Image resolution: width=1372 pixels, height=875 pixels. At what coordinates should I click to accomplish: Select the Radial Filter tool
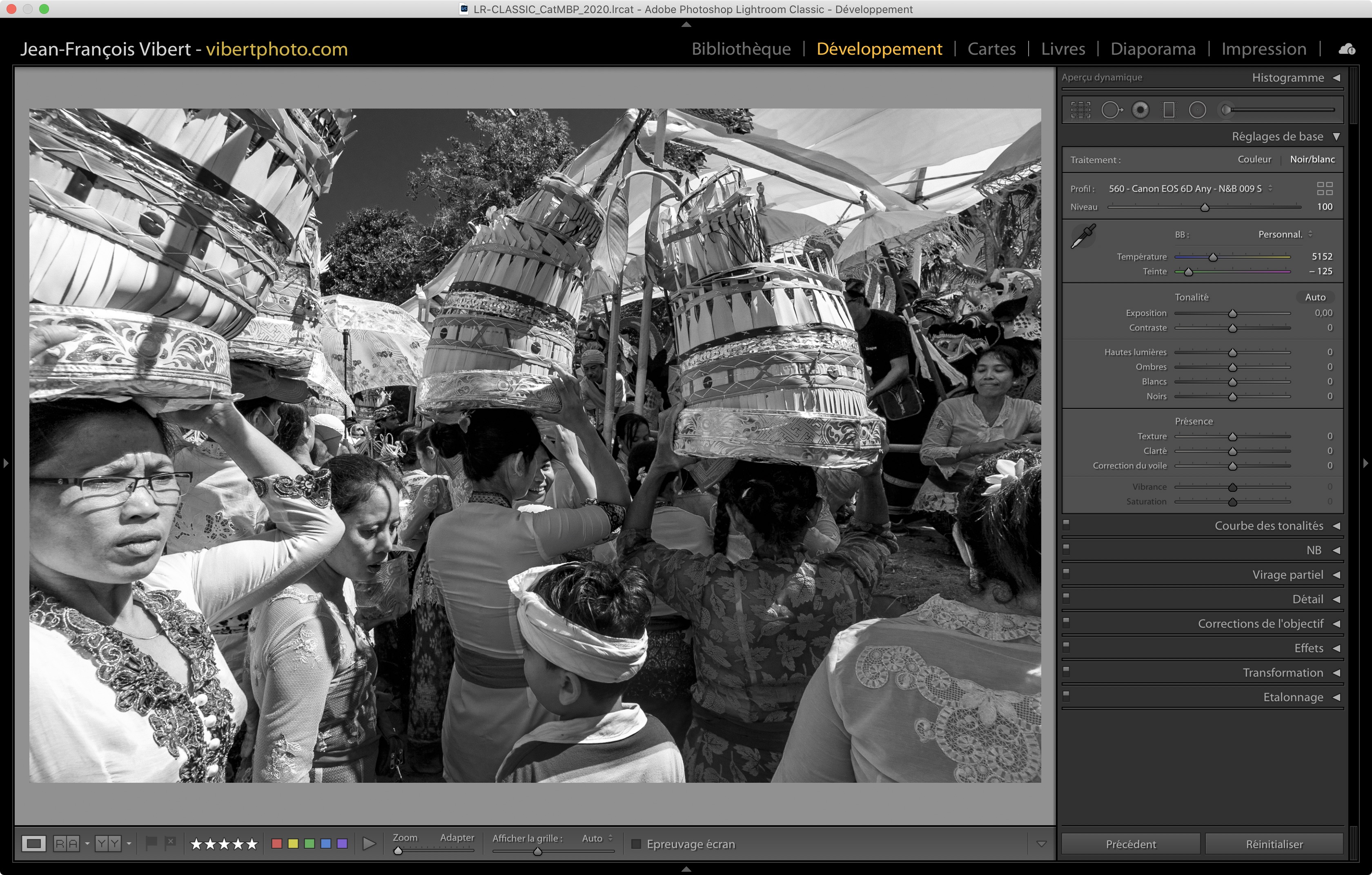tap(1197, 110)
